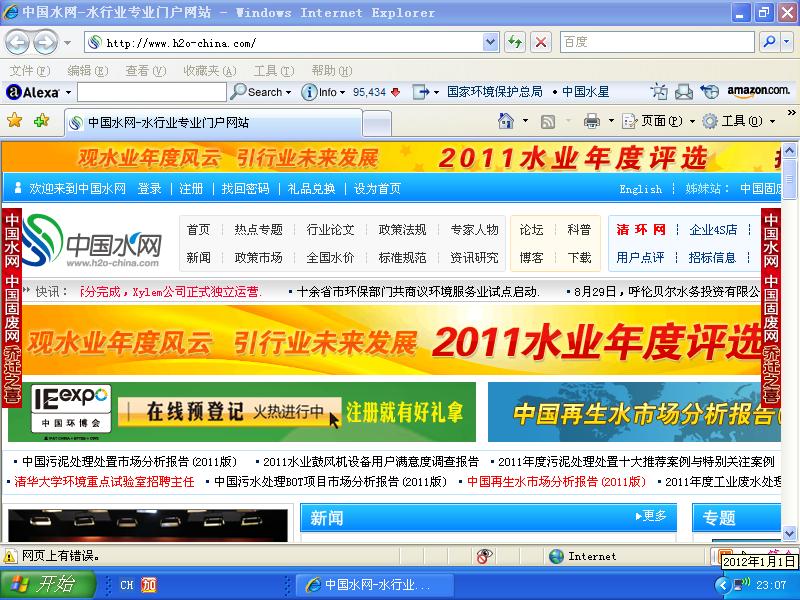Click the 热点专题 navigation link
This screenshot has width=800, height=600.
coord(259,230)
